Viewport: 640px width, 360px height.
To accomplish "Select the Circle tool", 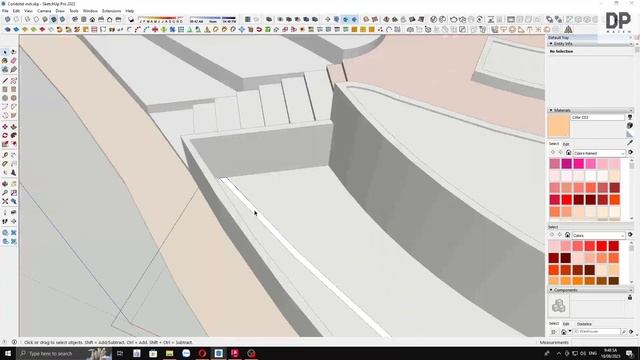I will (x=5, y=98).
